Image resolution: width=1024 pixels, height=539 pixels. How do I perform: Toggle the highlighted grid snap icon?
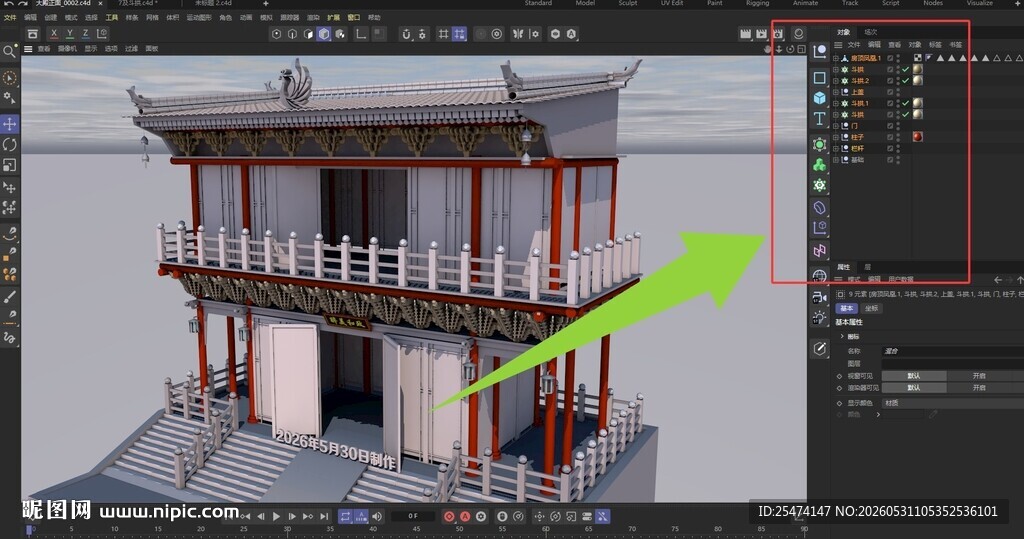pos(460,34)
